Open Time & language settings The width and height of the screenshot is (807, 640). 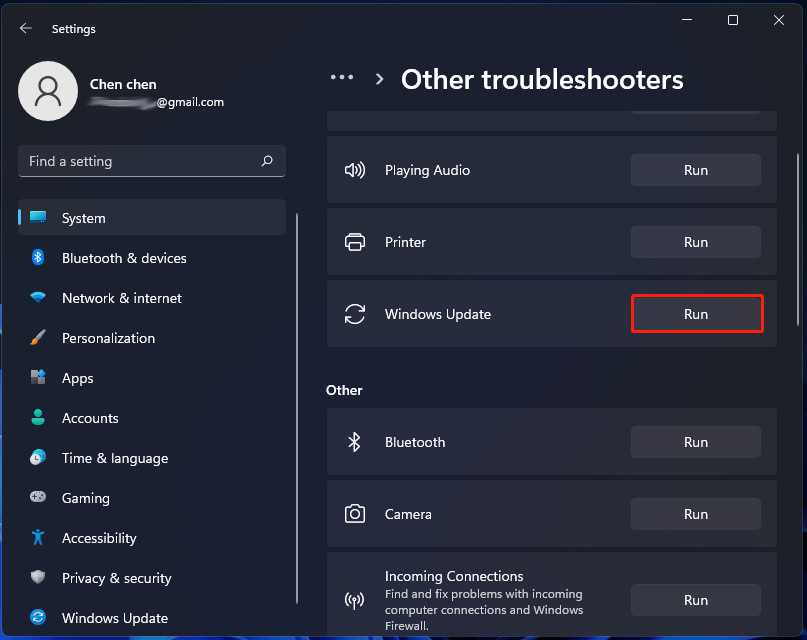click(x=152, y=458)
